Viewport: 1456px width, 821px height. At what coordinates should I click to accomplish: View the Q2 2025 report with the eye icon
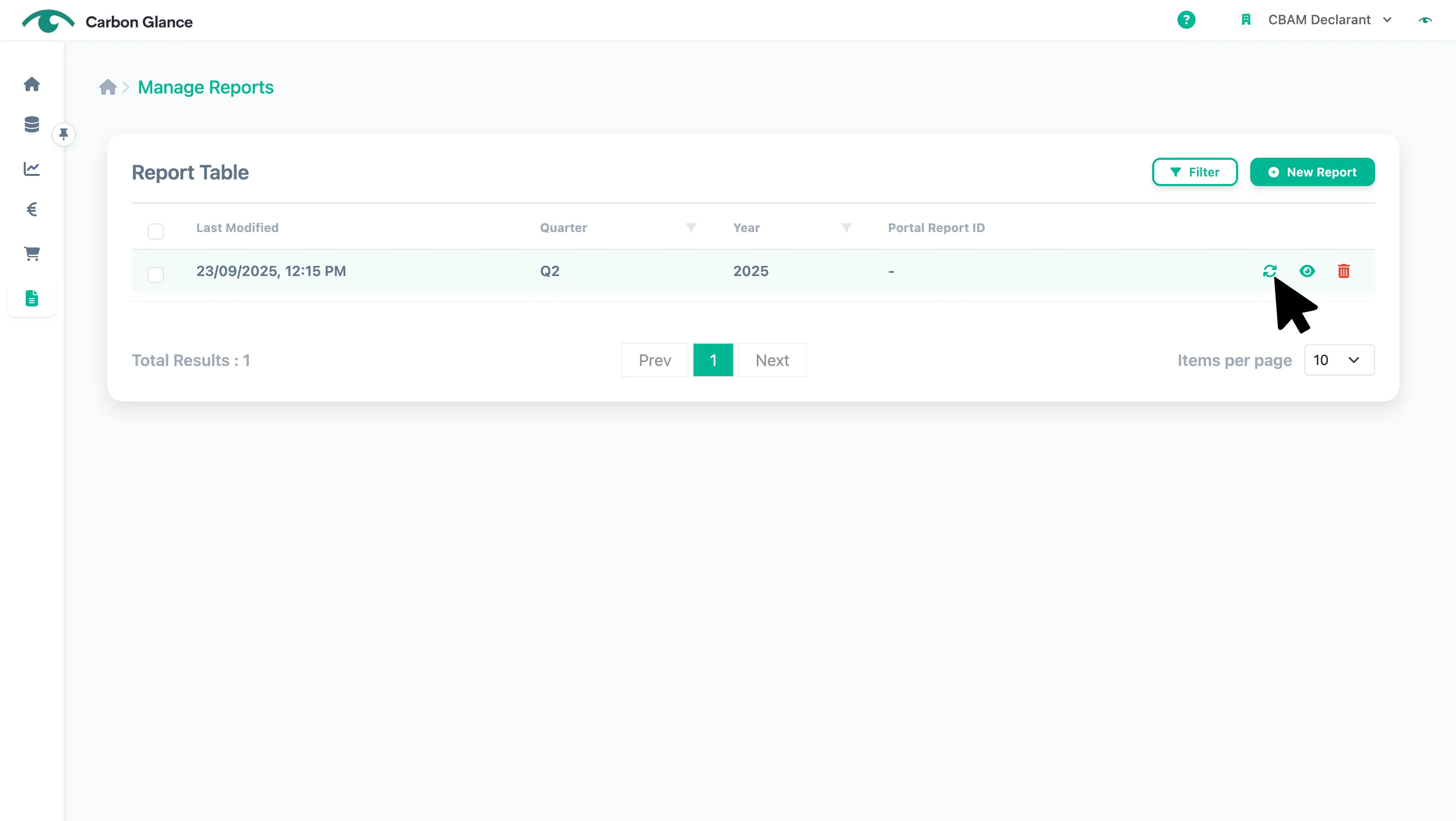pos(1307,271)
